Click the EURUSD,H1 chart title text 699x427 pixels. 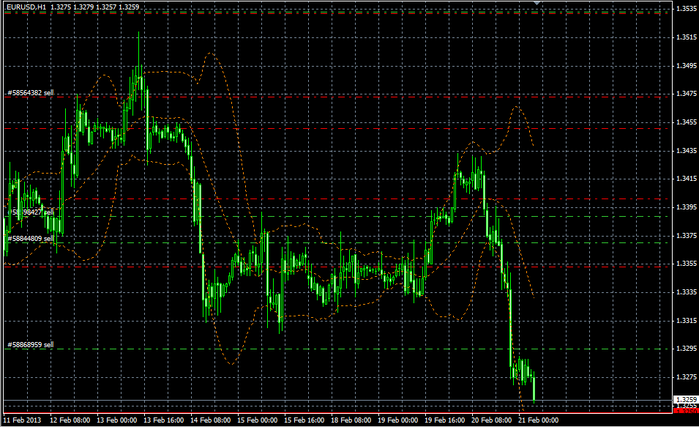(x=26, y=7)
